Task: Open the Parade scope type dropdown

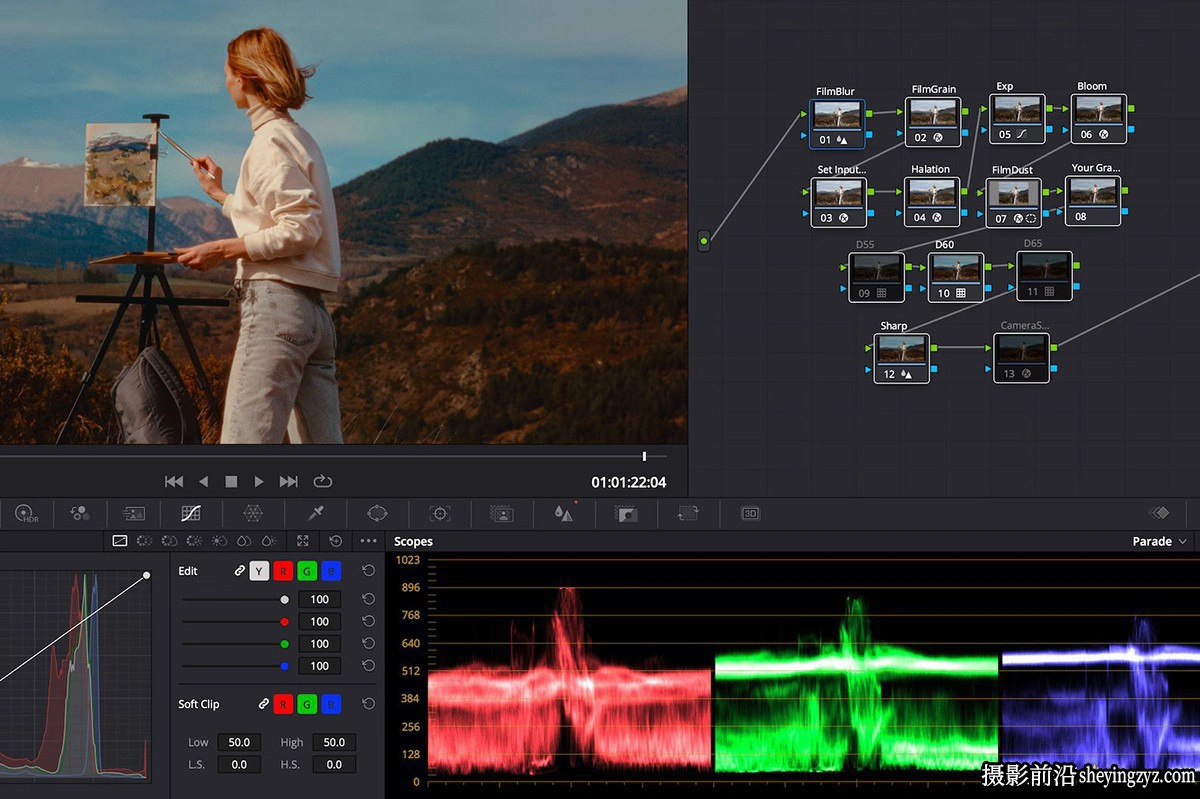Action: (x=1160, y=541)
